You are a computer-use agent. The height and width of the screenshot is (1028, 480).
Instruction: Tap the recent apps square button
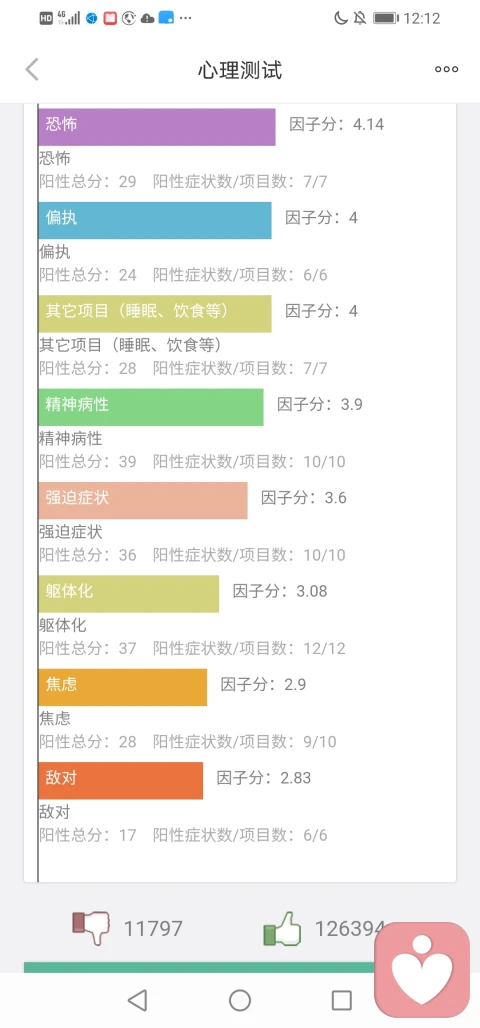[342, 1000]
